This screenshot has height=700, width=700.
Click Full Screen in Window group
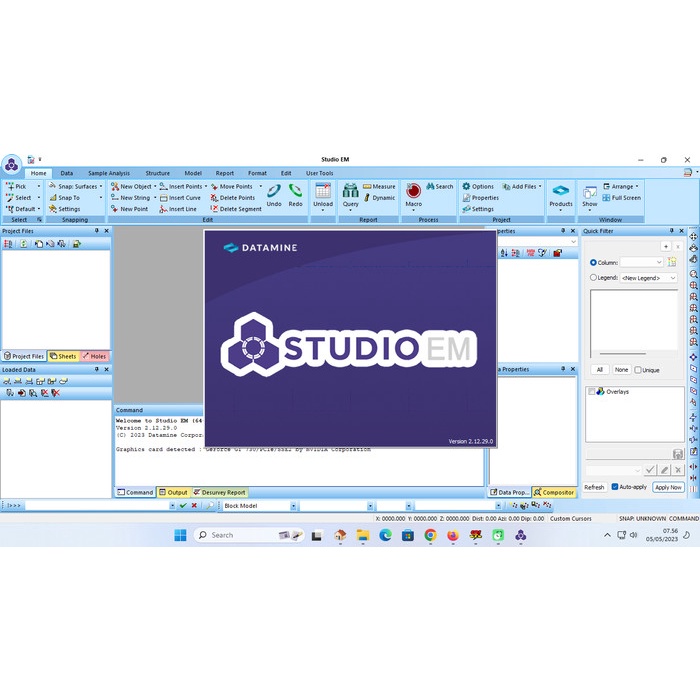pos(621,197)
